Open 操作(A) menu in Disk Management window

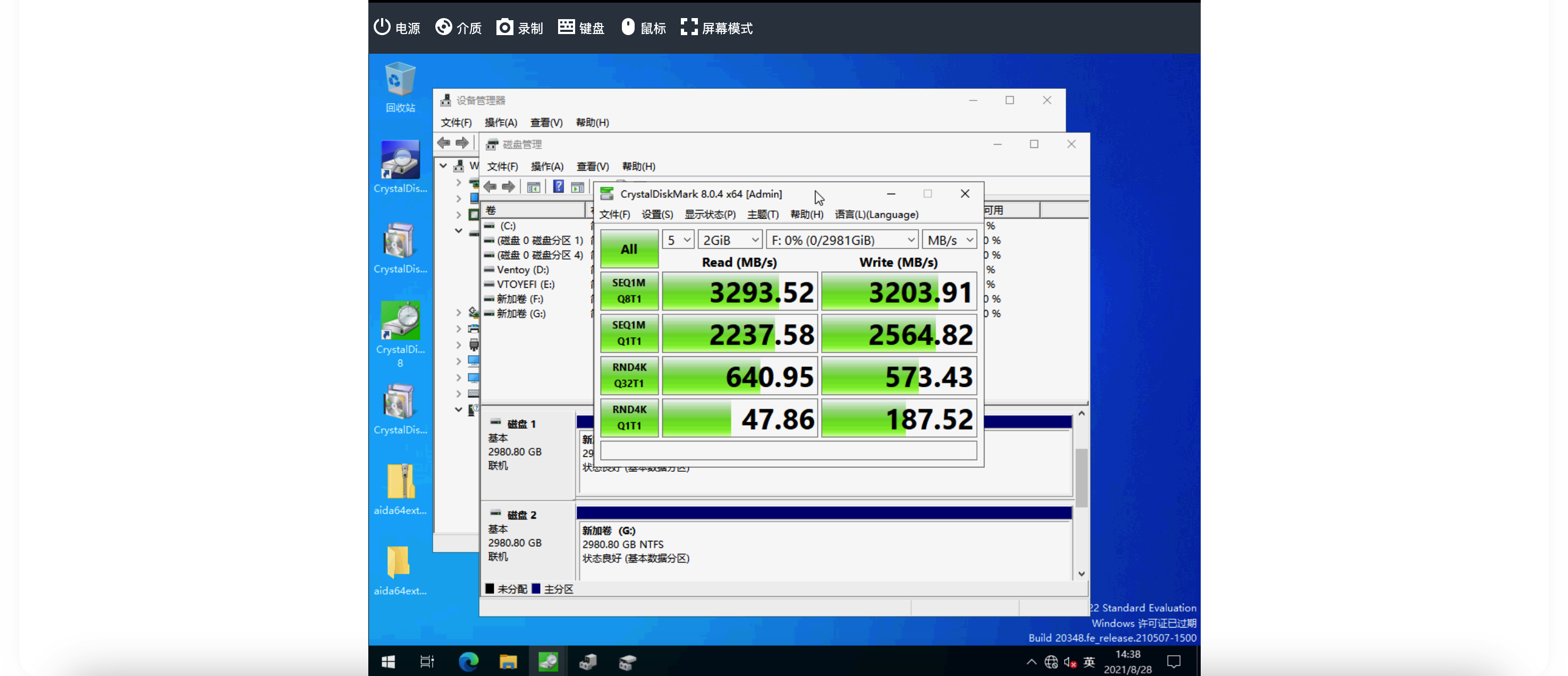[547, 166]
